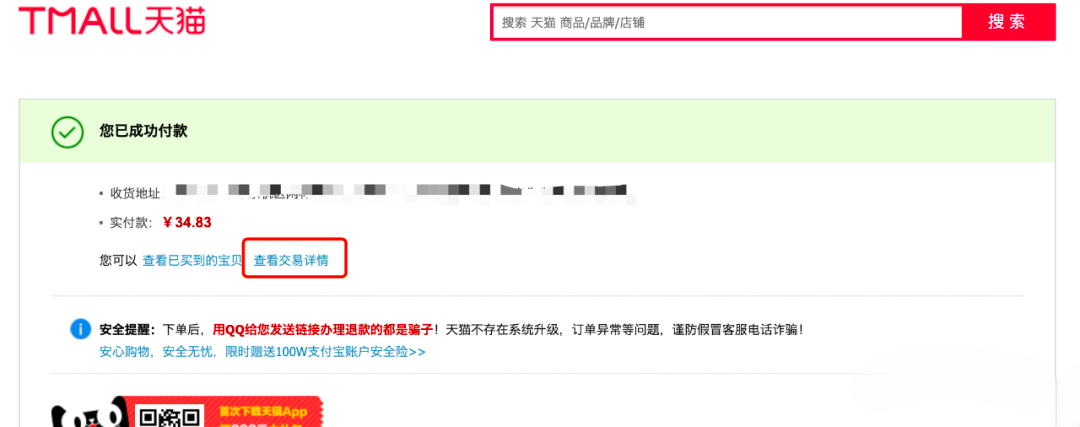
Task: Click the 首次下载天猫App banner text
Action: pos(263,413)
